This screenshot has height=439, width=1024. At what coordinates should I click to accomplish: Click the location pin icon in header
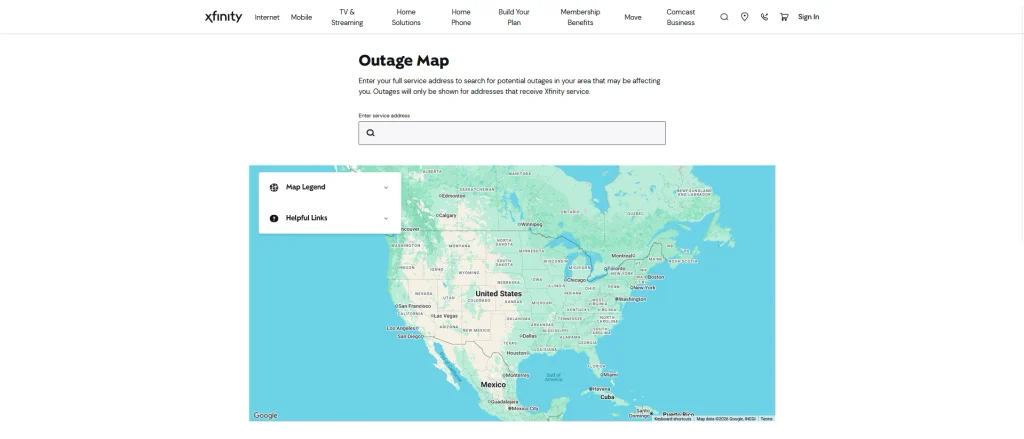(x=744, y=17)
